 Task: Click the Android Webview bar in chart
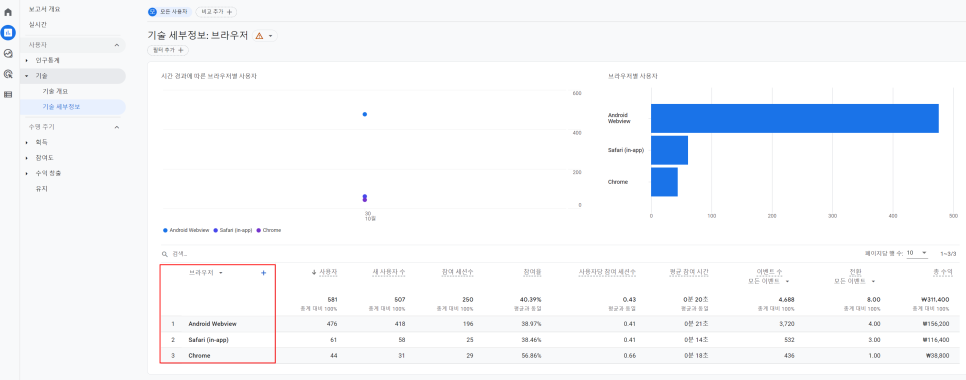[795, 118]
